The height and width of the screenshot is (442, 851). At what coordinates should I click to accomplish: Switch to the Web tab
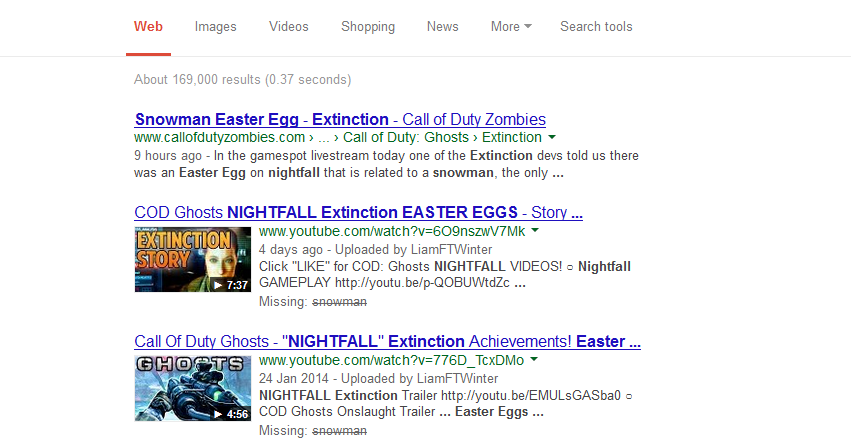pyautogui.click(x=148, y=27)
